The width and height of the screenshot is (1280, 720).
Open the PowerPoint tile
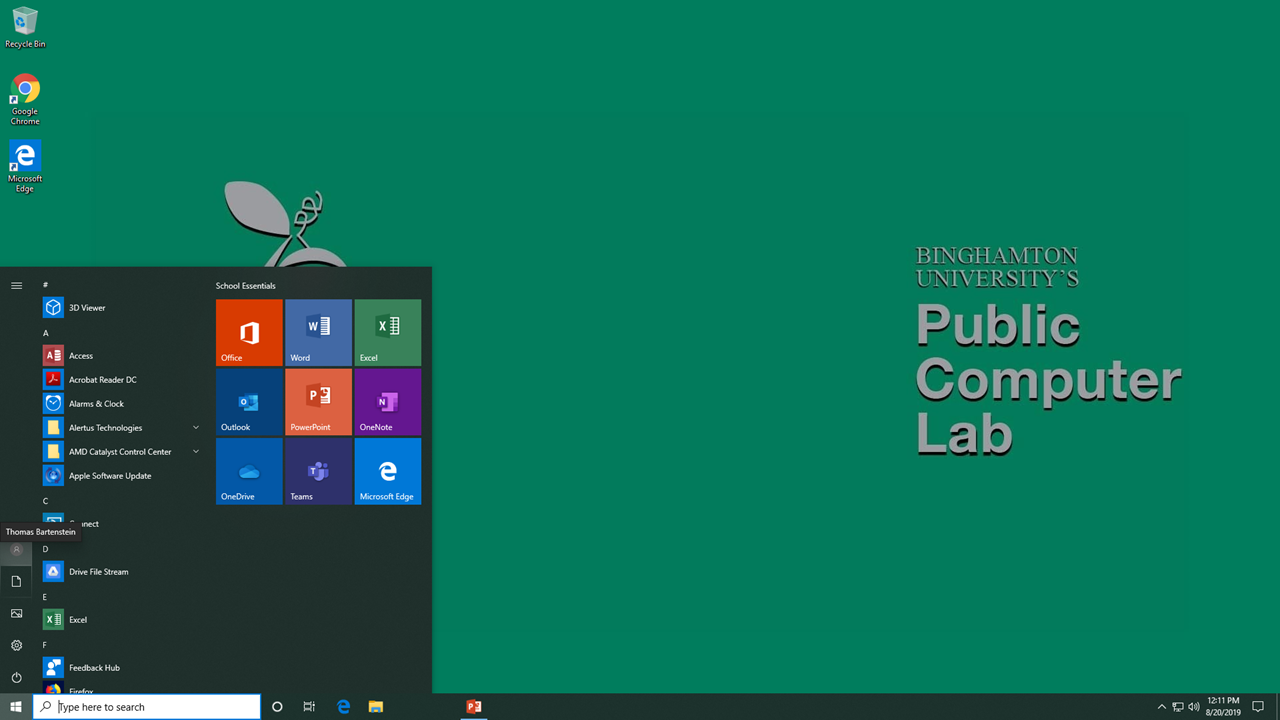point(318,401)
